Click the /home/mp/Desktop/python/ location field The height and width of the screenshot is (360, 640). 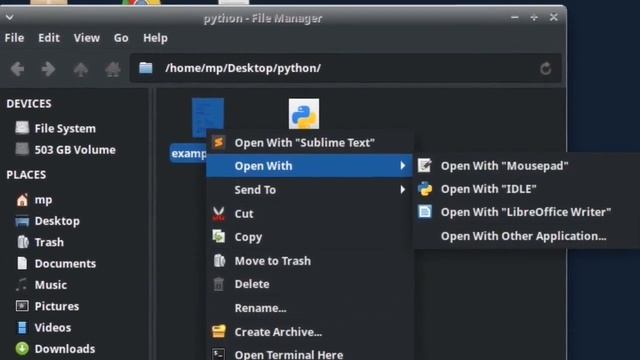coord(345,68)
